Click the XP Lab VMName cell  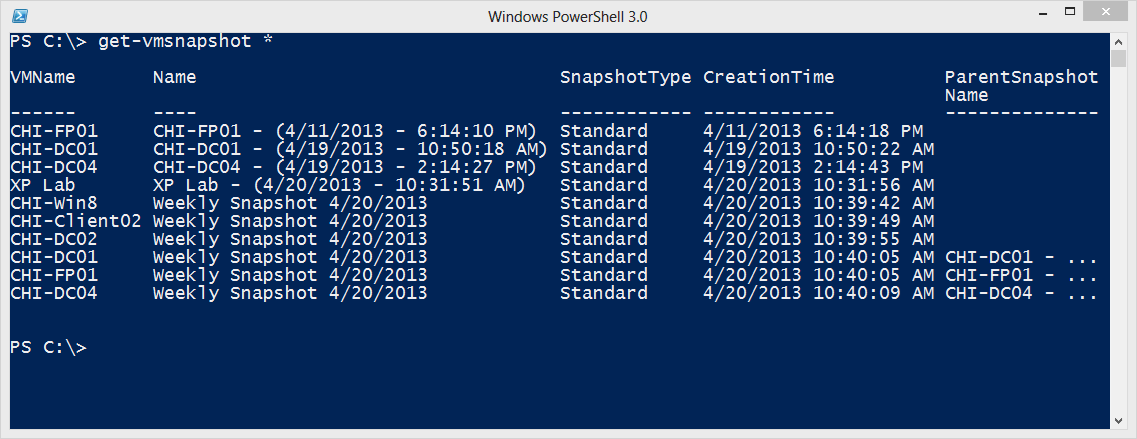click(x=43, y=185)
